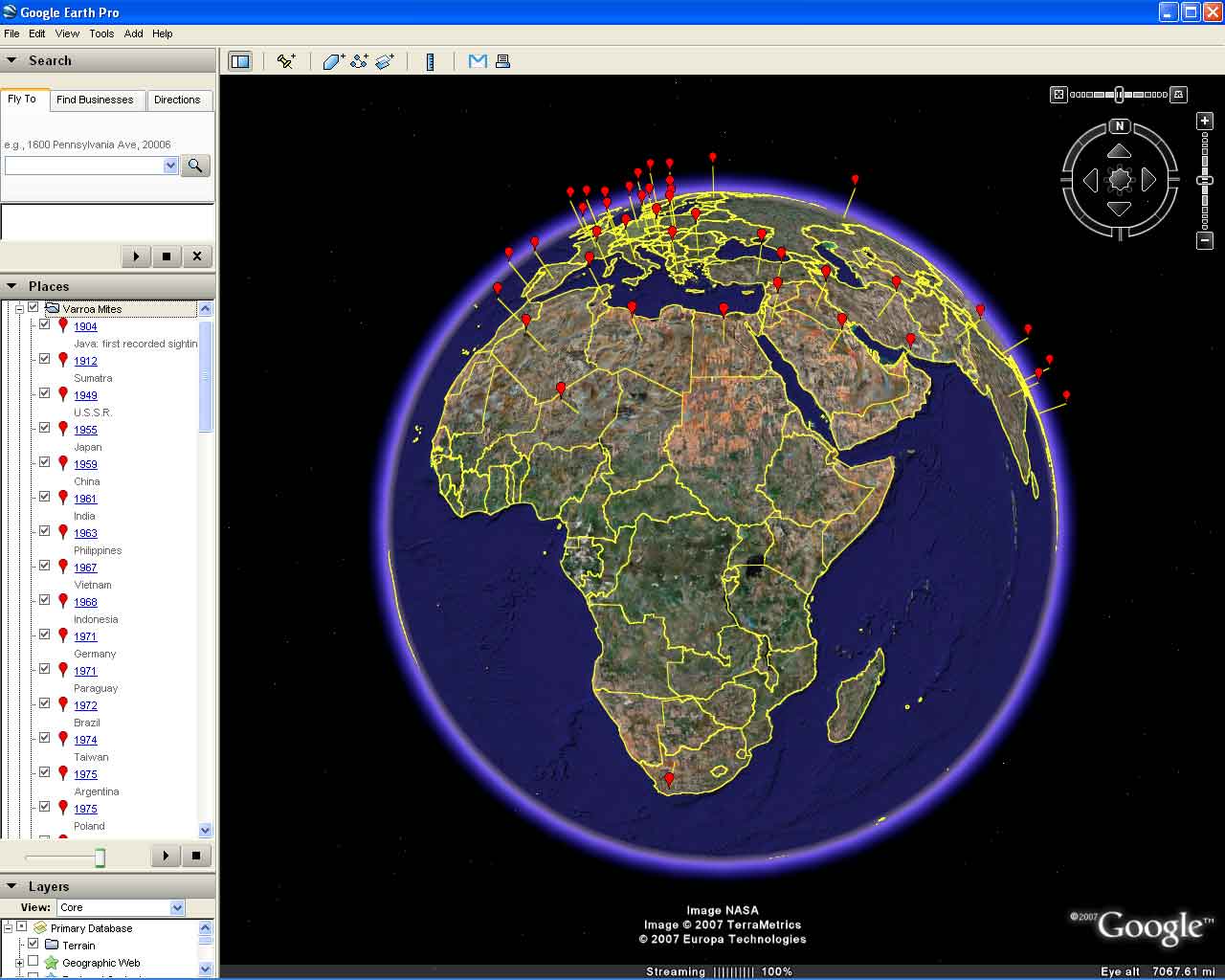Image resolution: width=1225 pixels, height=980 pixels.
Task: Toggle the sidebar panel toolbar button
Action: pyautogui.click(x=240, y=61)
